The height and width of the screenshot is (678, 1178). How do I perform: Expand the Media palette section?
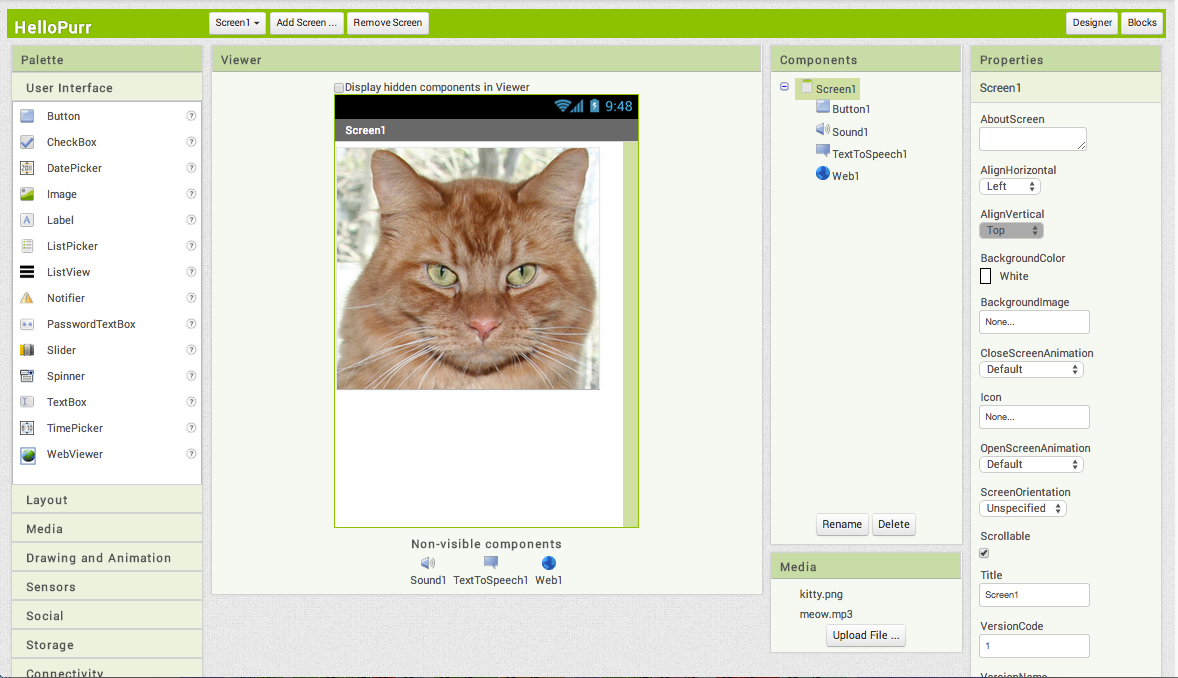tap(107, 529)
